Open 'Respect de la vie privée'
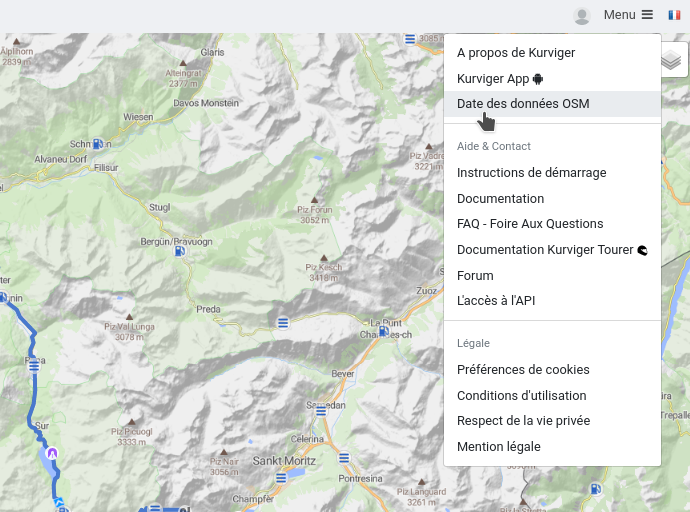This screenshot has width=690, height=512. (552, 421)
